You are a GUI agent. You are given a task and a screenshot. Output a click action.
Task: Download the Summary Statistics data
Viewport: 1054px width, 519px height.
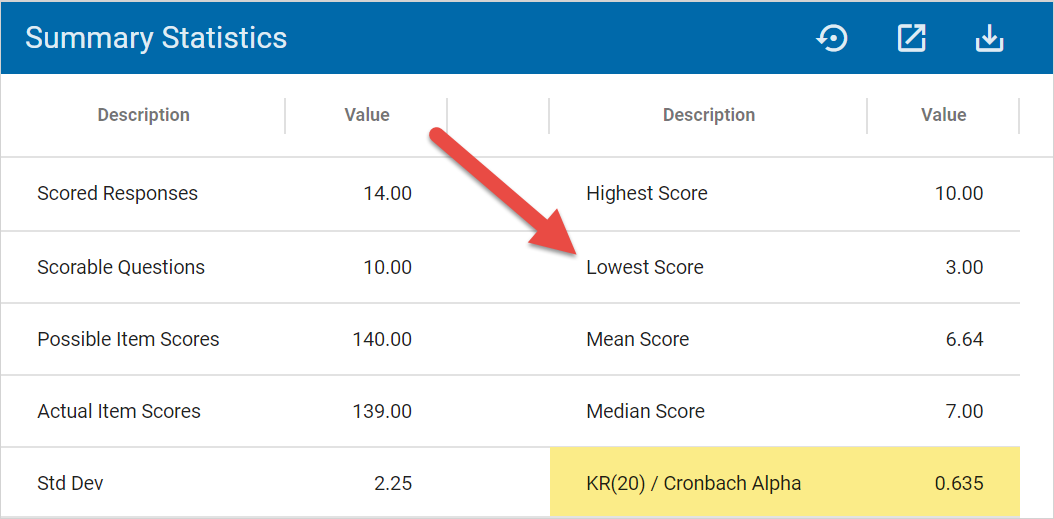pyautogui.click(x=988, y=38)
